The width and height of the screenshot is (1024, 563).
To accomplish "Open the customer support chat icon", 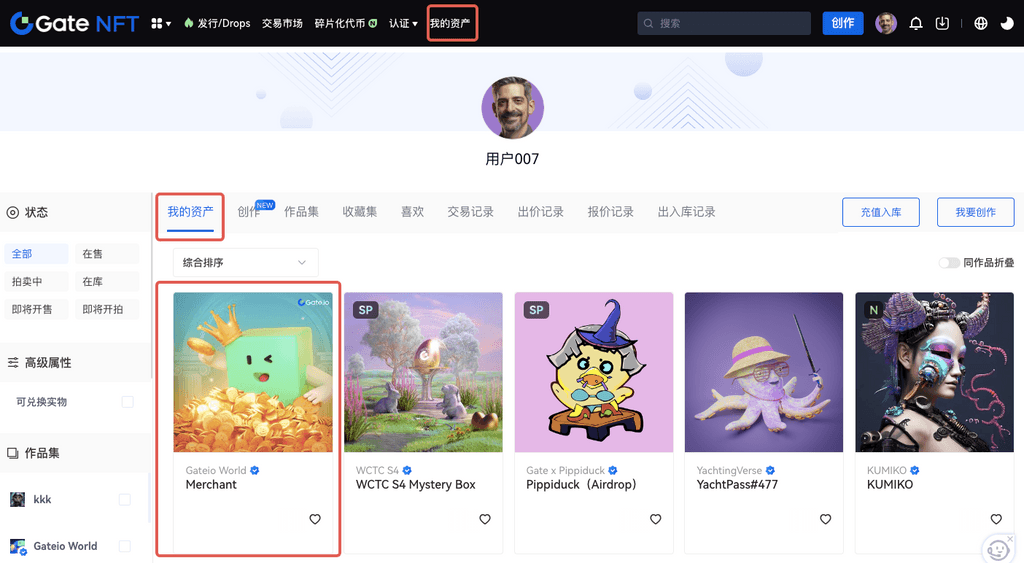I will [x=997, y=548].
